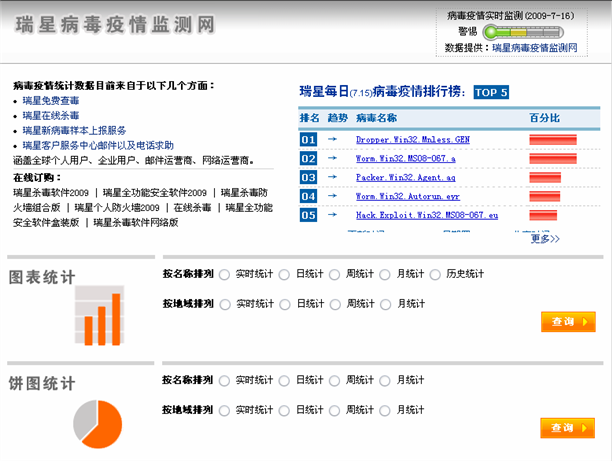
Task: Expand the ranking list with 更多>>
Action: tap(545, 239)
